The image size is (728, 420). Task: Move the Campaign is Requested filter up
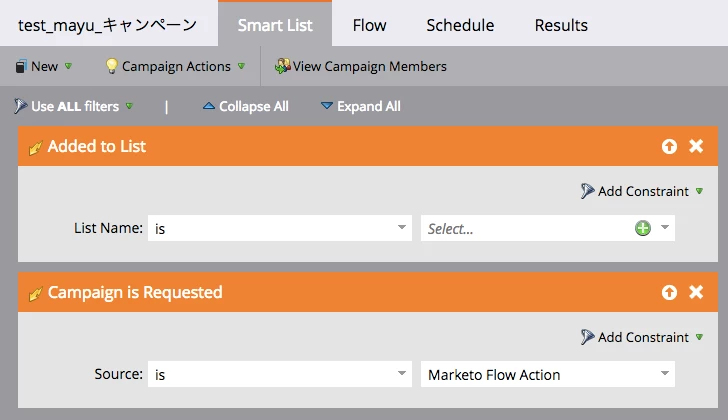click(669, 292)
